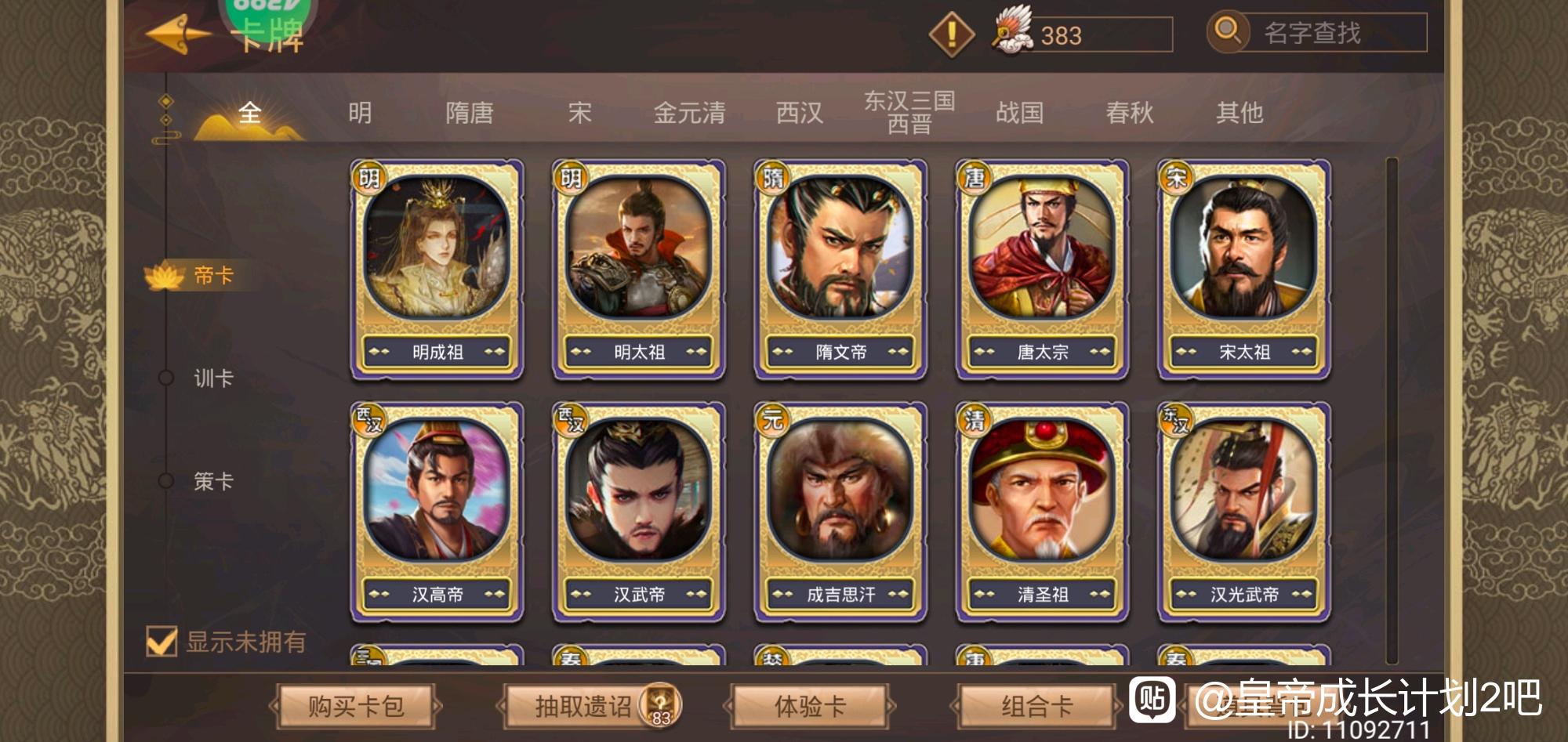Tap the exclamation warning diamond icon
Viewport: 1568px width, 742px height.
(x=951, y=34)
